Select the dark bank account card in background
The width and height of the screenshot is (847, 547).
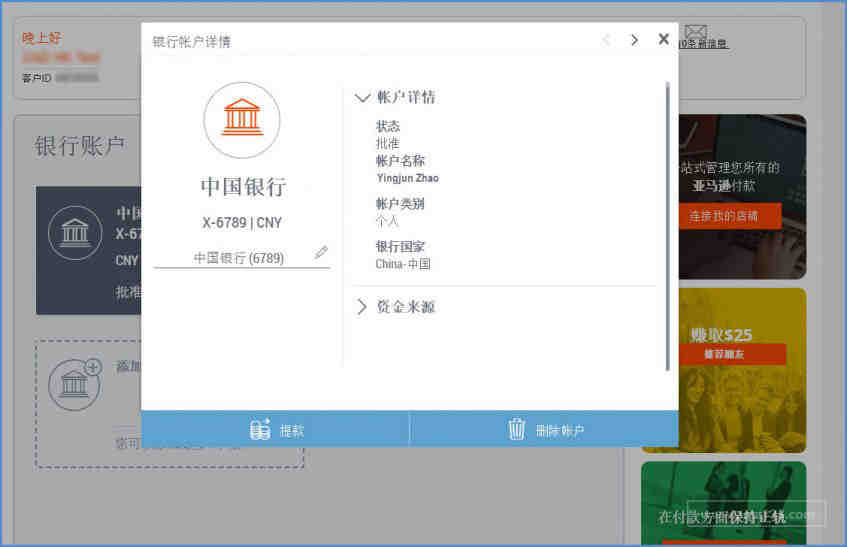[x=89, y=250]
